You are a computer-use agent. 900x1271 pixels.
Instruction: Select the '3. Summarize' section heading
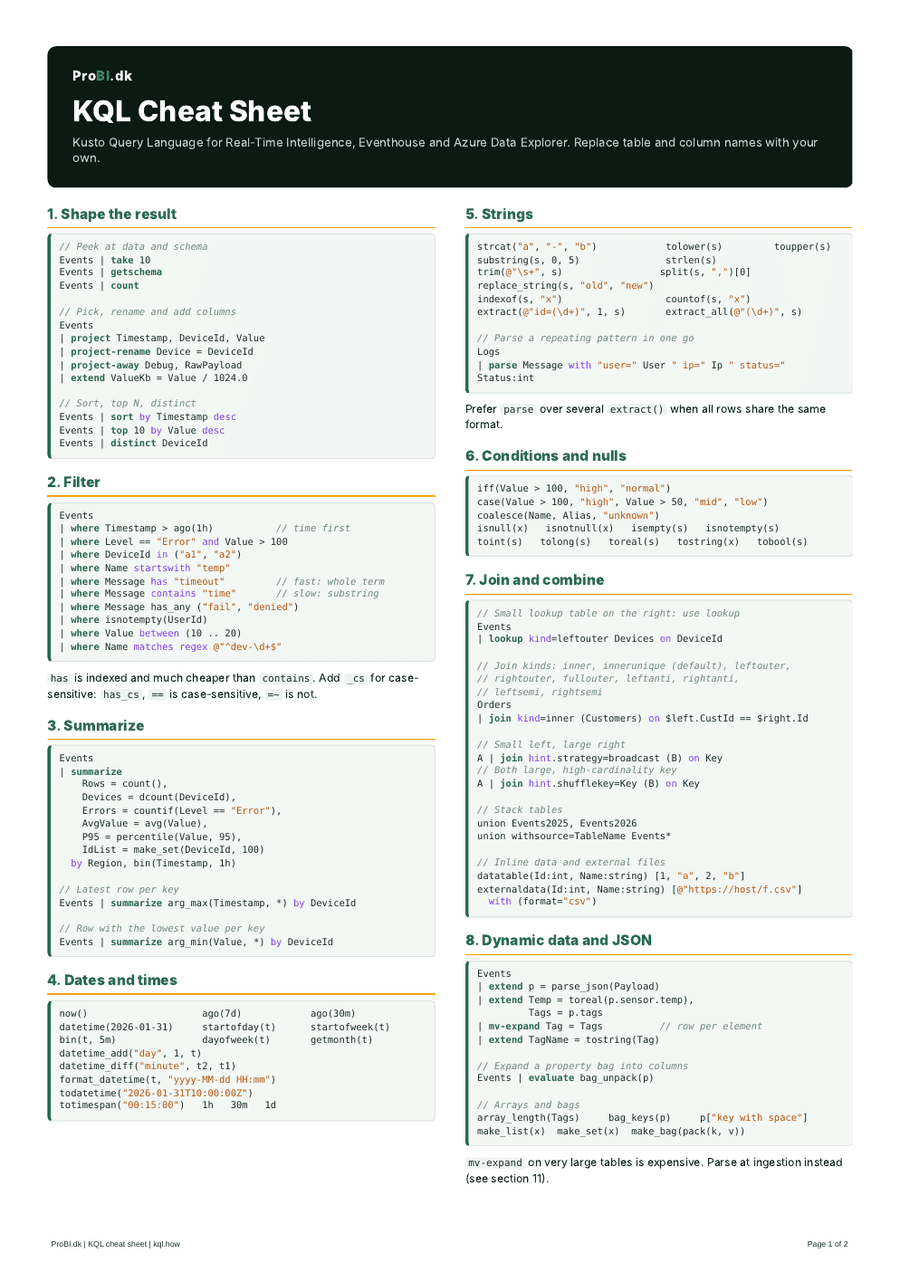click(95, 725)
